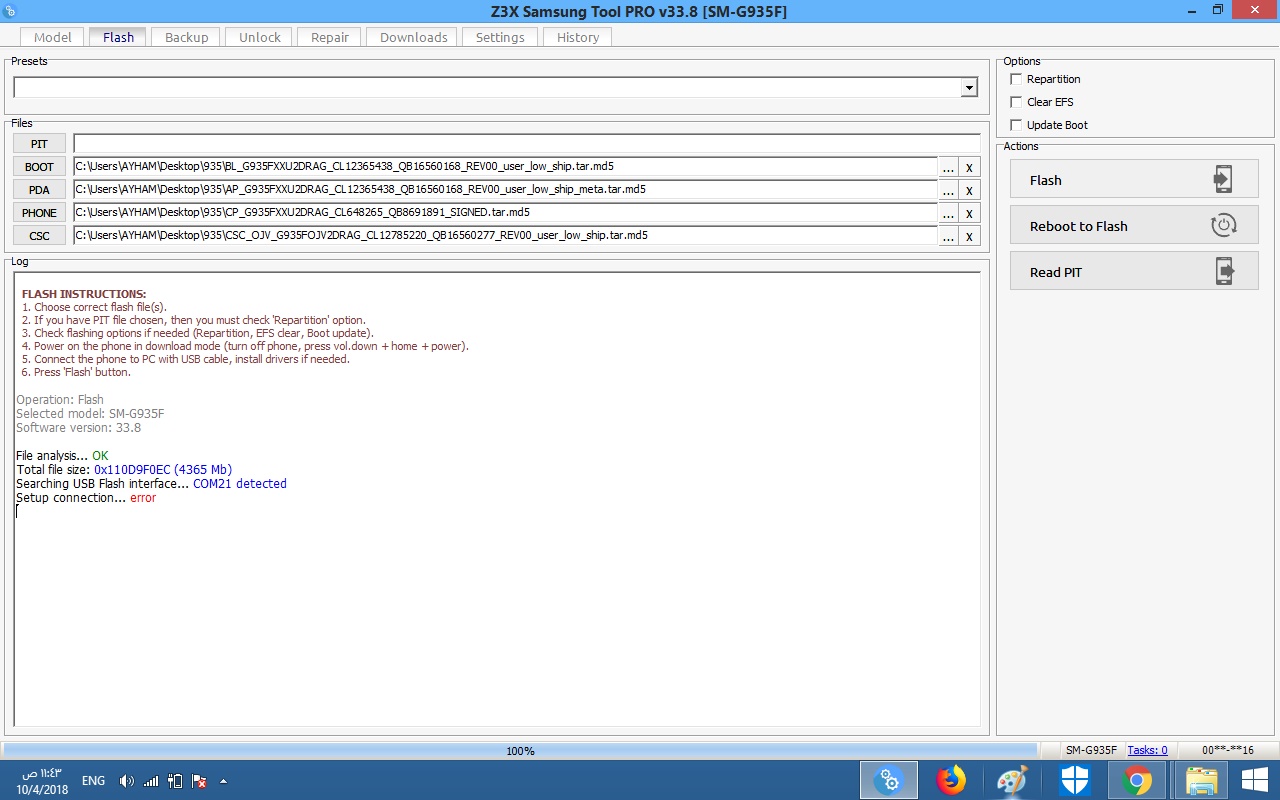The width and height of the screenshot is (1280, 800).
Task: Click the Reboot to Flash button
Action: click(x=1134, y=225)
